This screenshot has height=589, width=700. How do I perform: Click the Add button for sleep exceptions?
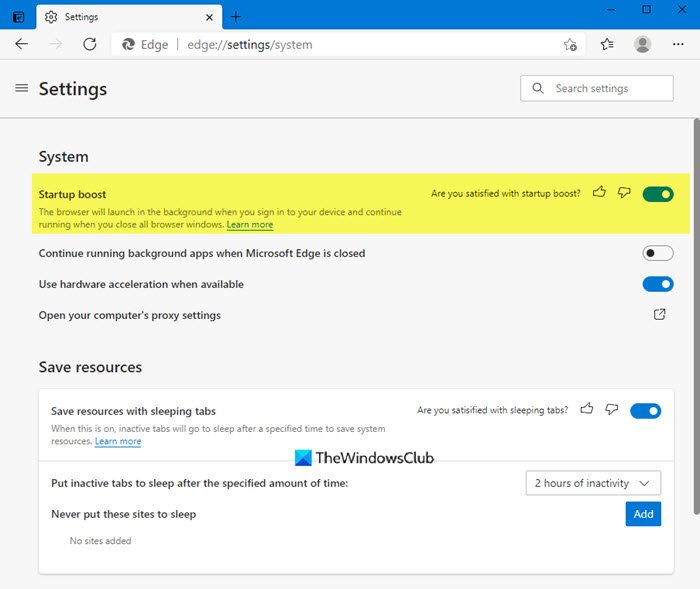[x=643, y=514]
